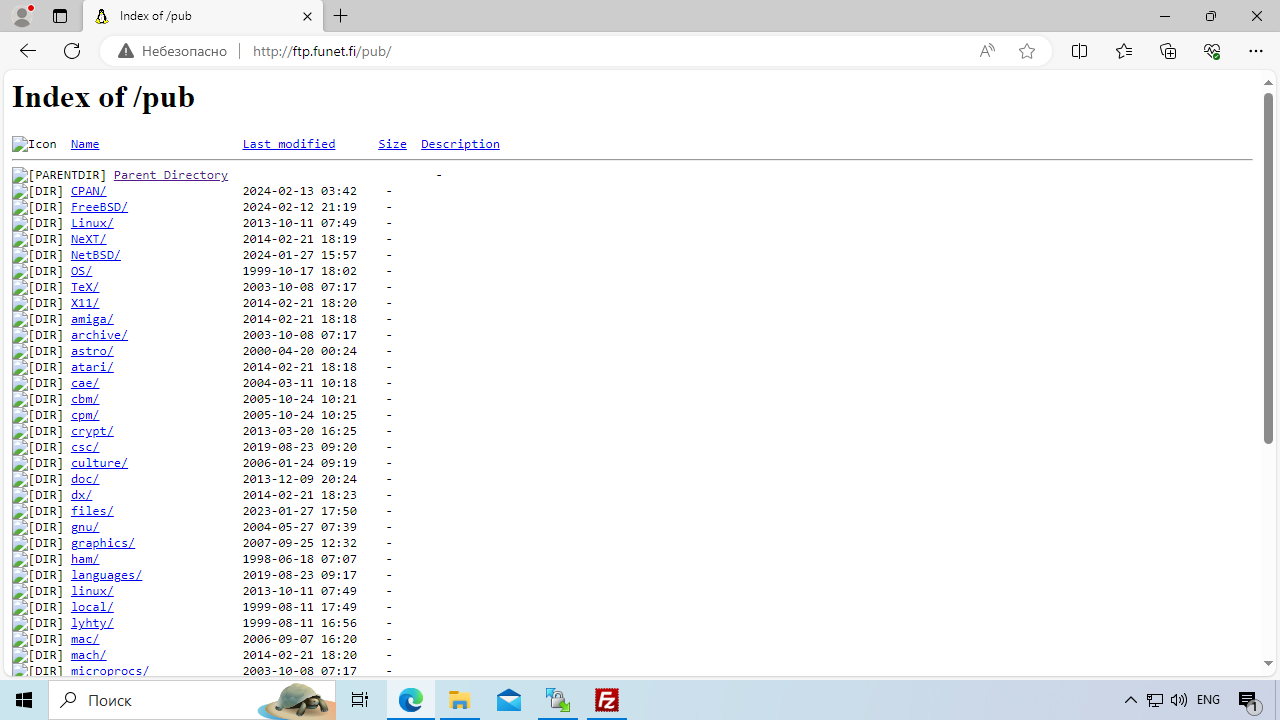Click the vertical scrollbar thumb
The height and width of the screenshot is (720, 1280).
(x=1268, y=268)
